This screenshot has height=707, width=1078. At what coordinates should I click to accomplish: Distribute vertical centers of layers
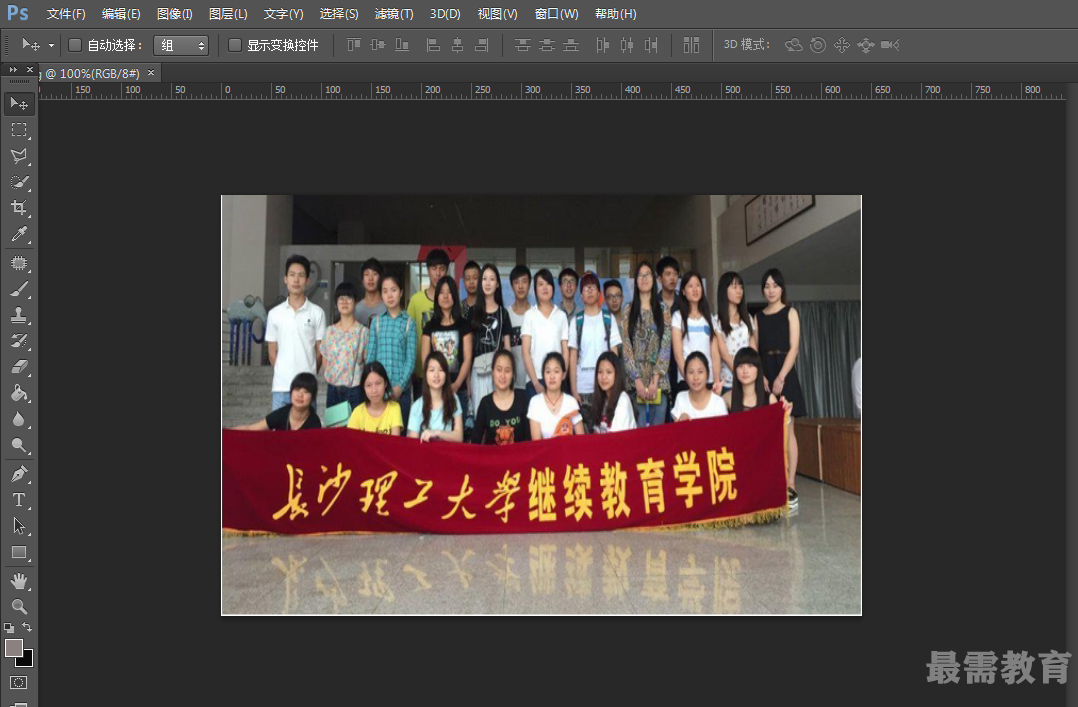(547, 45)
